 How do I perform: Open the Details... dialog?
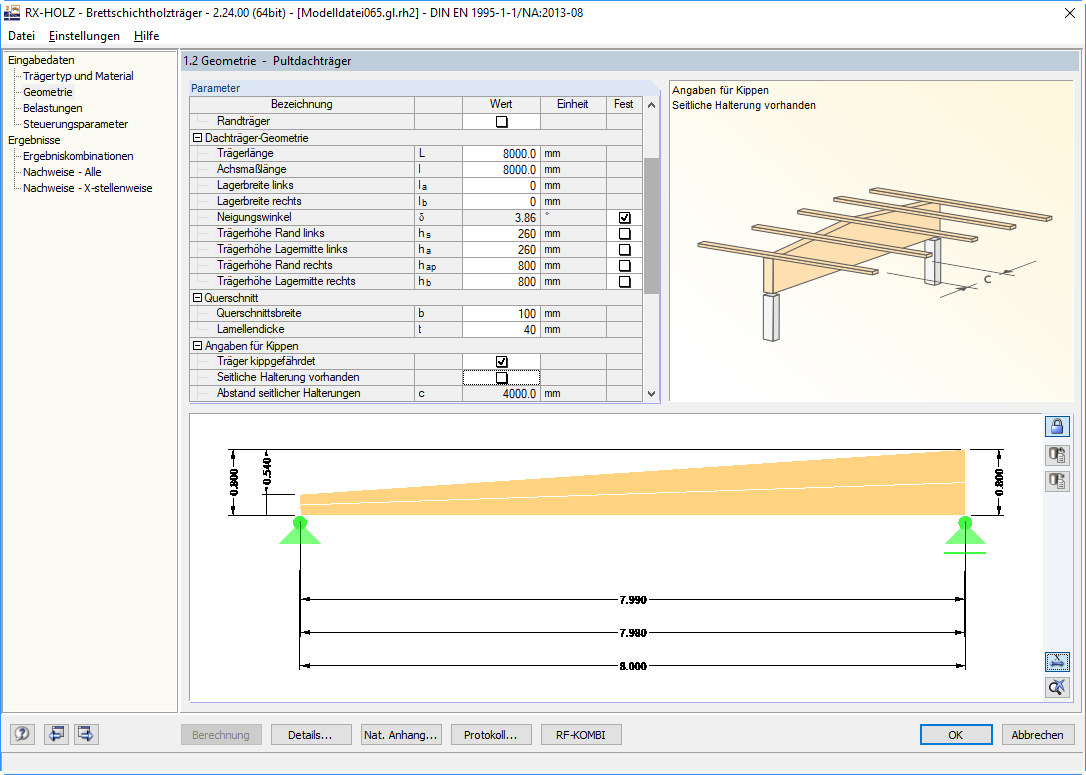pyautogui.click(x=310, y=735)
